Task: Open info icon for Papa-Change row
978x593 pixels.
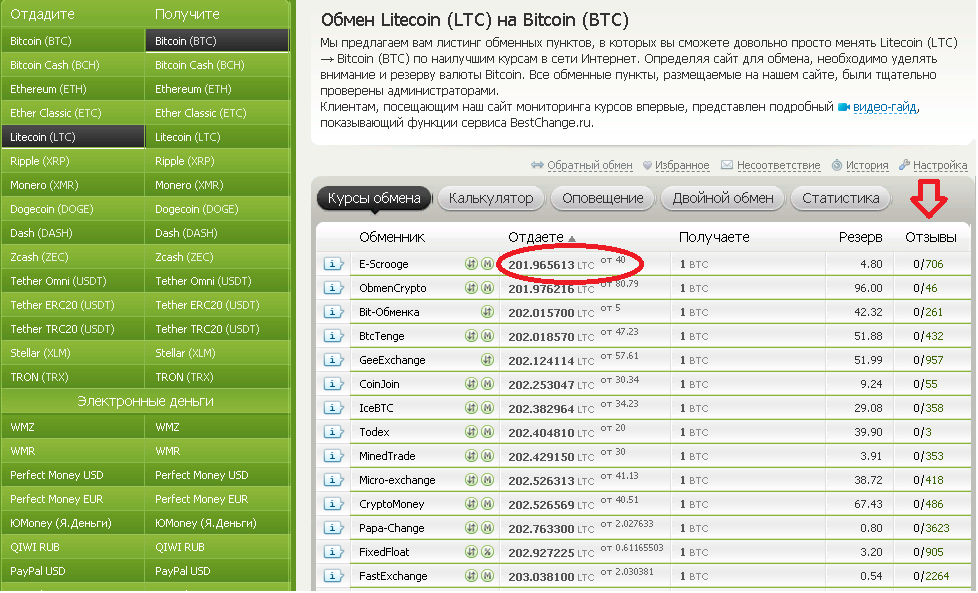Action: click(334, 528)
